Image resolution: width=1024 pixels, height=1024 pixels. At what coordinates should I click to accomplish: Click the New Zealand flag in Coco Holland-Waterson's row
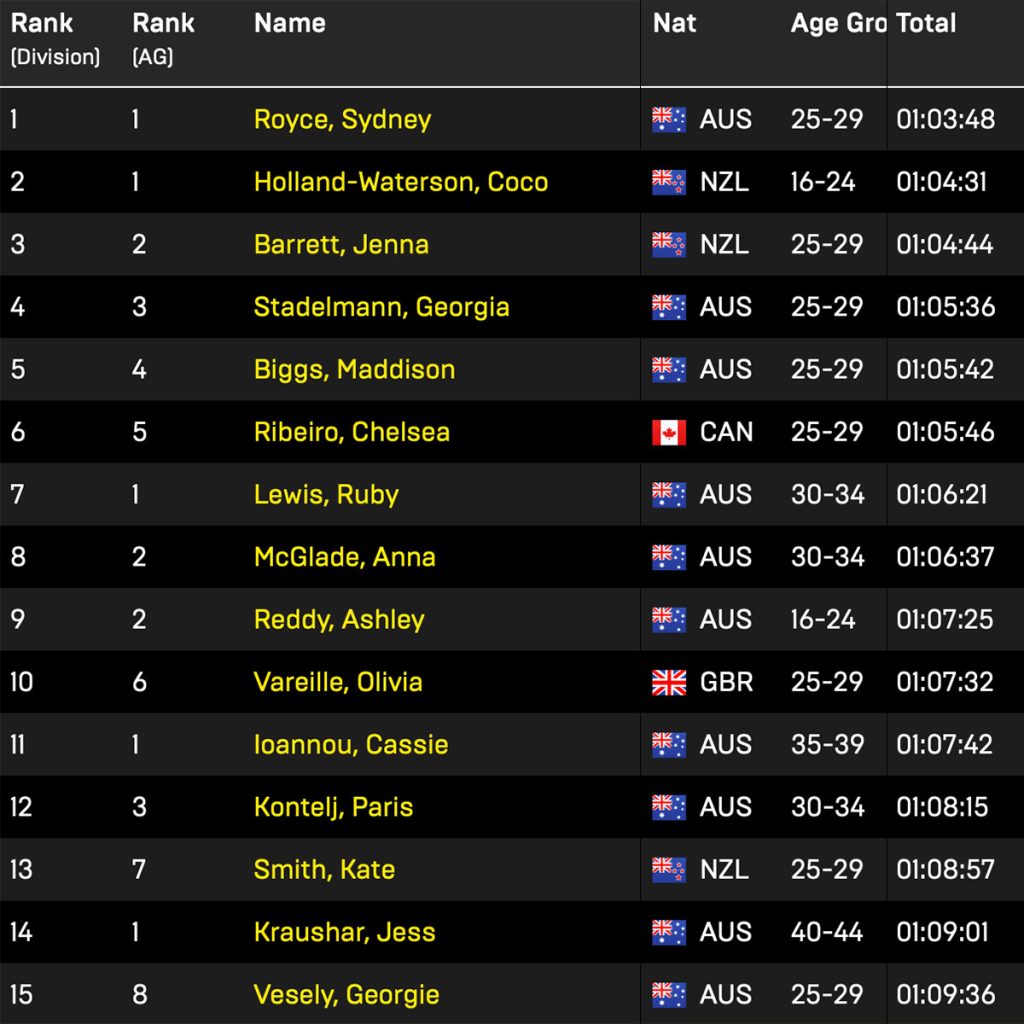669,182
